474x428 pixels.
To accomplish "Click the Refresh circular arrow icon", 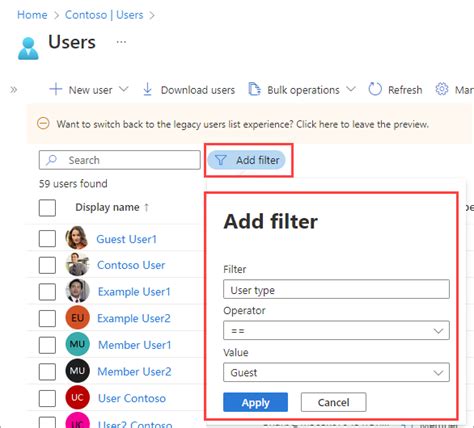I will (375, 89).
